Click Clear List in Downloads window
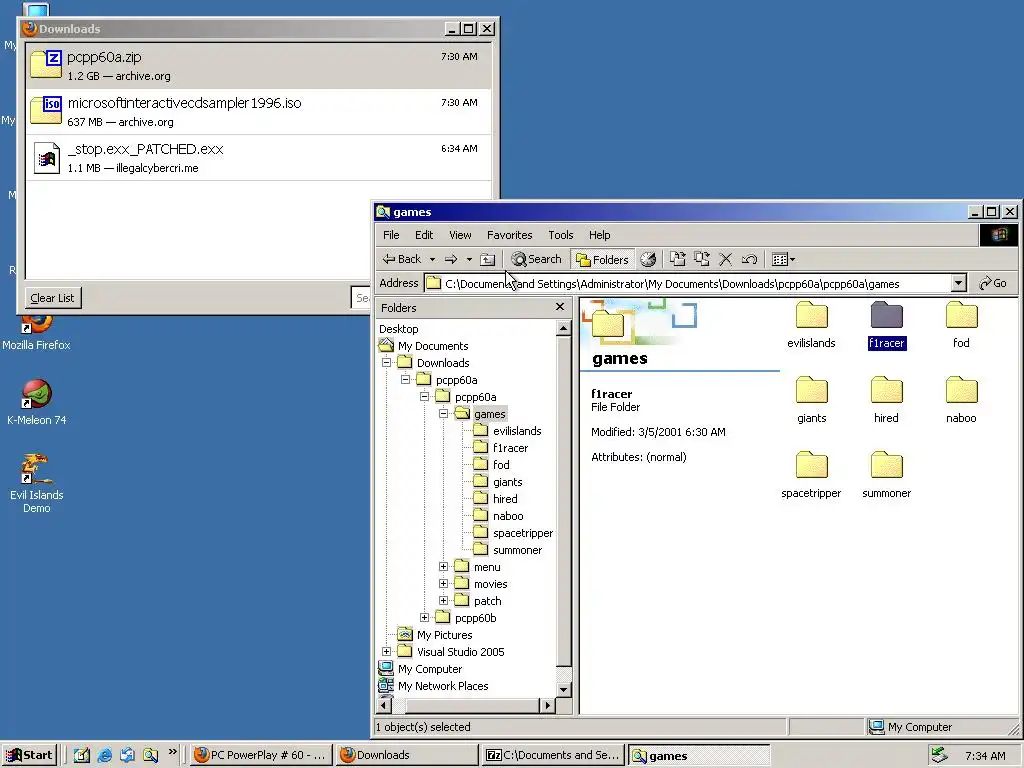 tap(52, 298)
